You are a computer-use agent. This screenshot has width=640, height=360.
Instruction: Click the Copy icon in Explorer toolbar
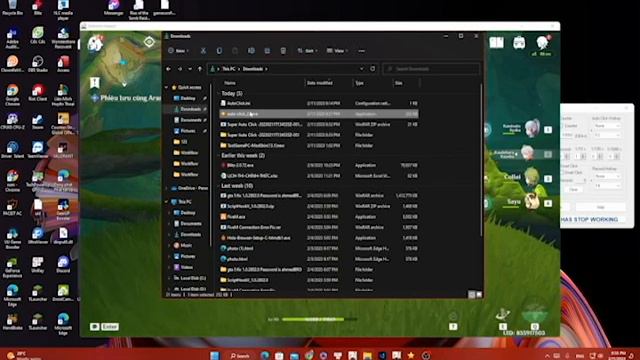click(x=219, y=51)
